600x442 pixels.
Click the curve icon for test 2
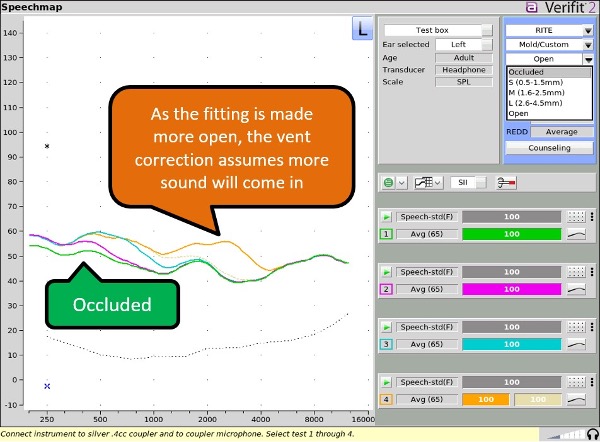(x=576, y=289)
